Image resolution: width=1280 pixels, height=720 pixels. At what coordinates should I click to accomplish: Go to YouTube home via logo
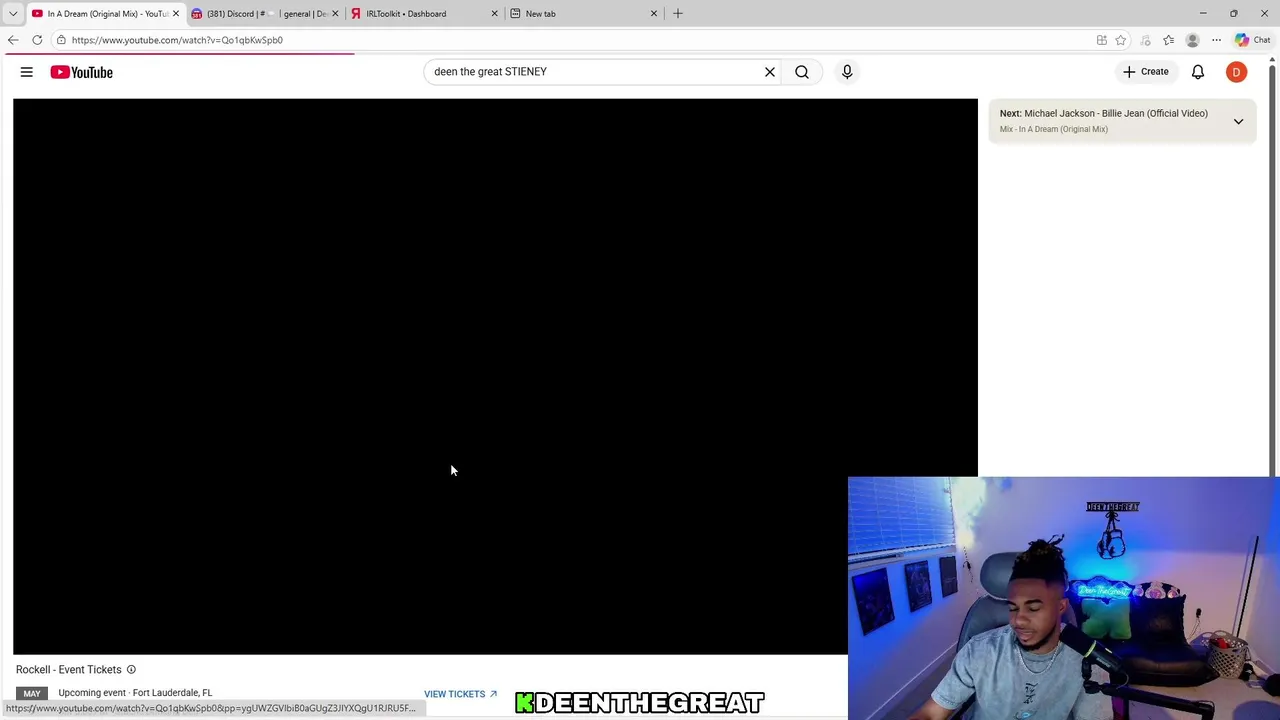click(81, 72)
